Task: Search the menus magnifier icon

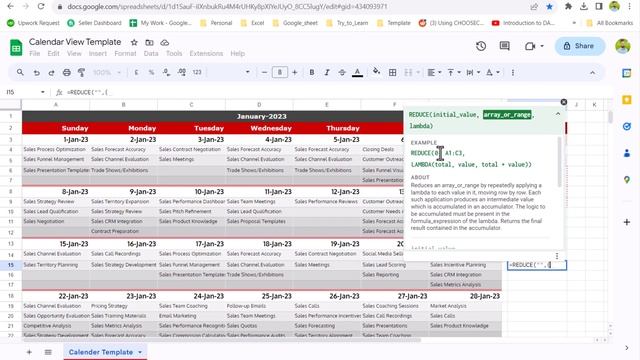Action: [x=20, y=72]
